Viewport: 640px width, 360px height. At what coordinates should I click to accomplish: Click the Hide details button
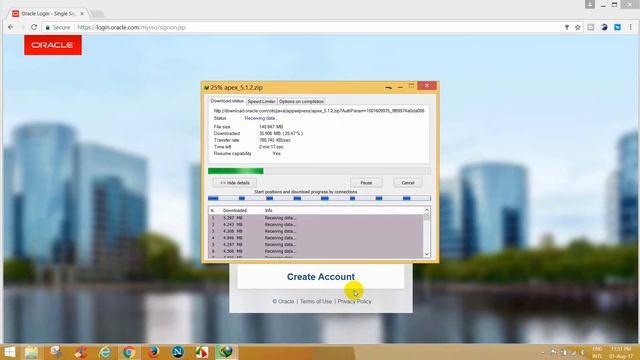point(235,183)
